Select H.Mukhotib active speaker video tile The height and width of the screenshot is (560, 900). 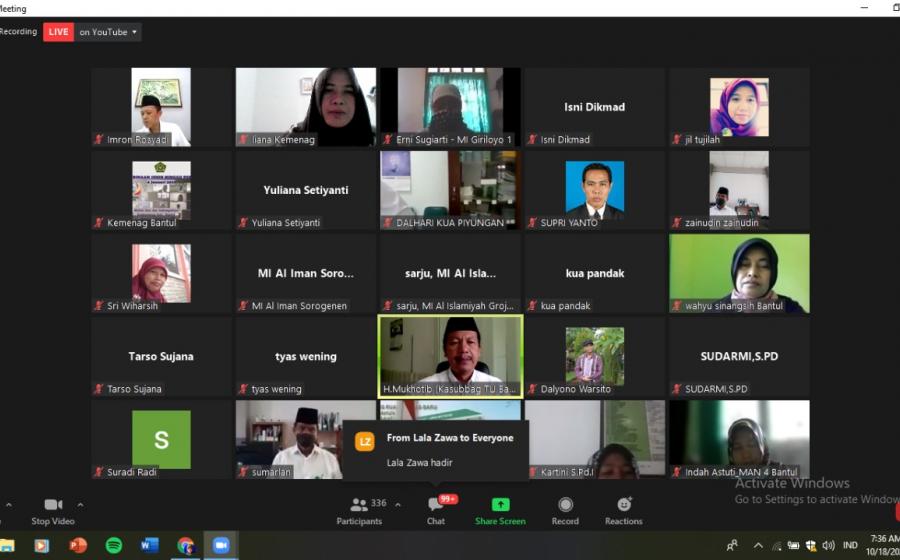click(450, 356)
